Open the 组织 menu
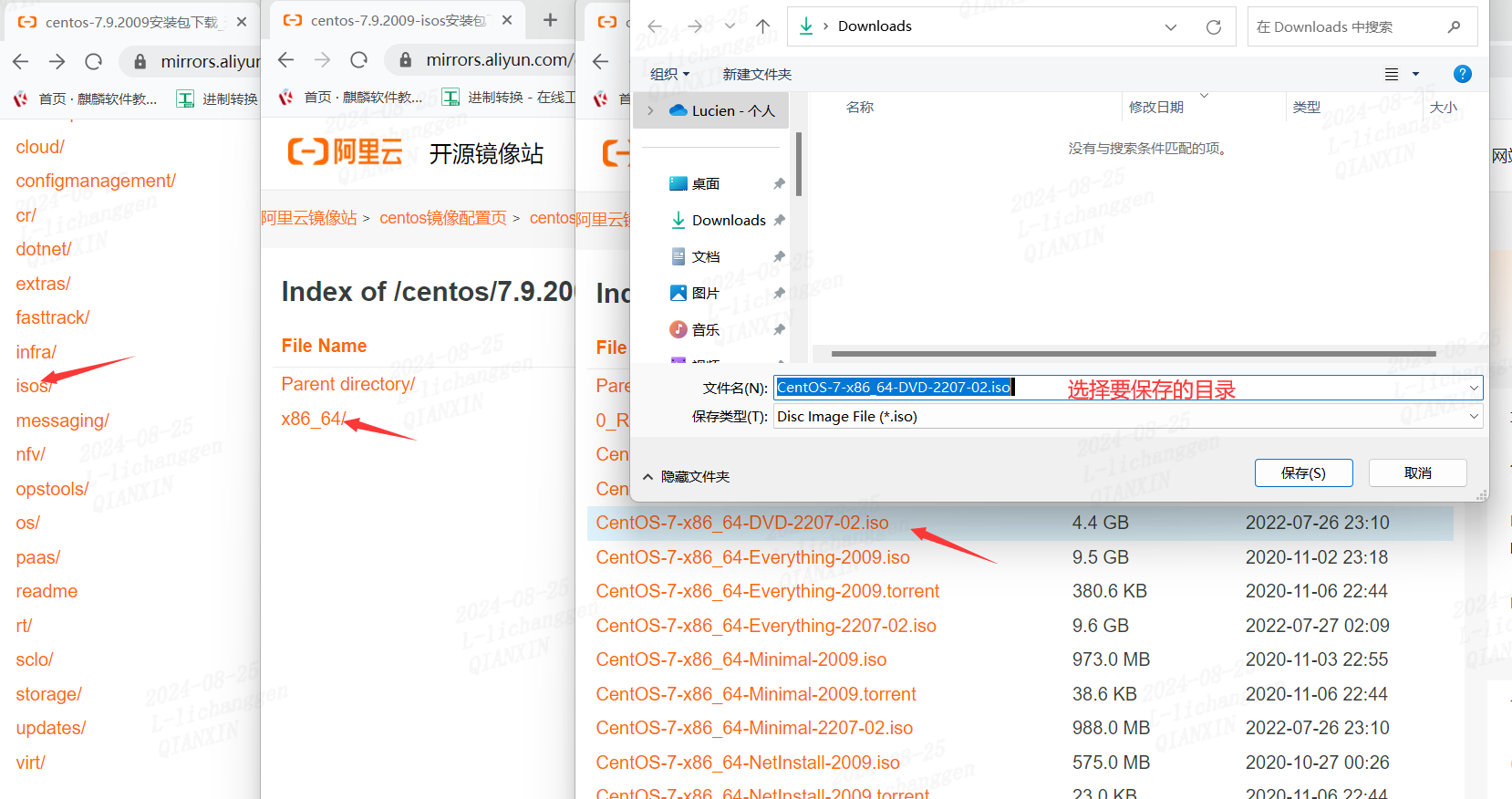 (669, 74)
